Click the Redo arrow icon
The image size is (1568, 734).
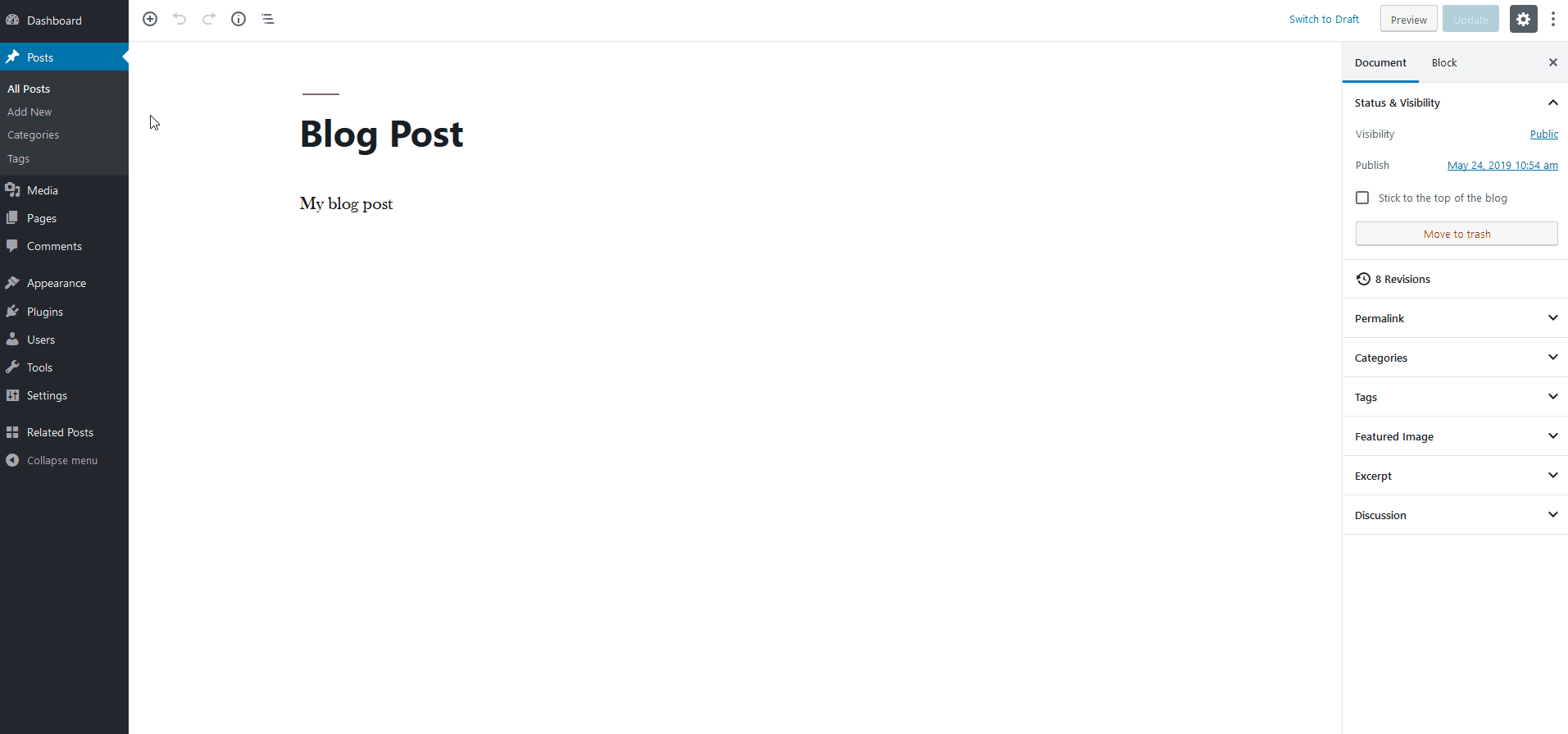[209, 19]
